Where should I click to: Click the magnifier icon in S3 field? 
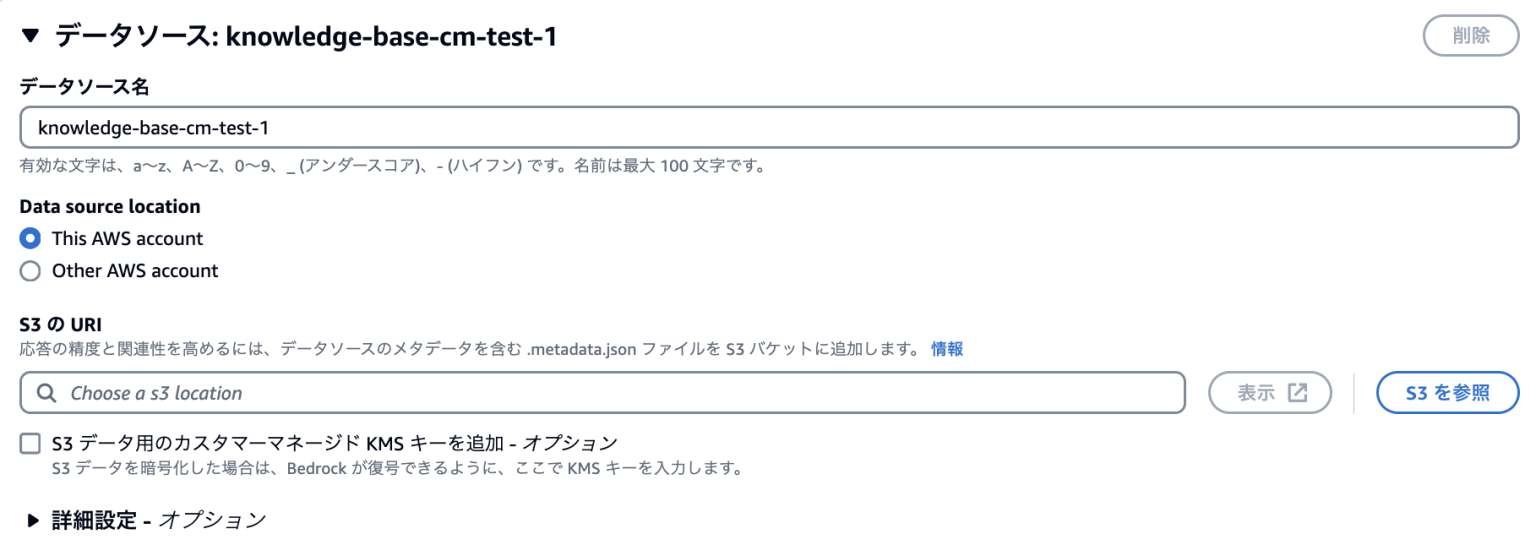46,393
